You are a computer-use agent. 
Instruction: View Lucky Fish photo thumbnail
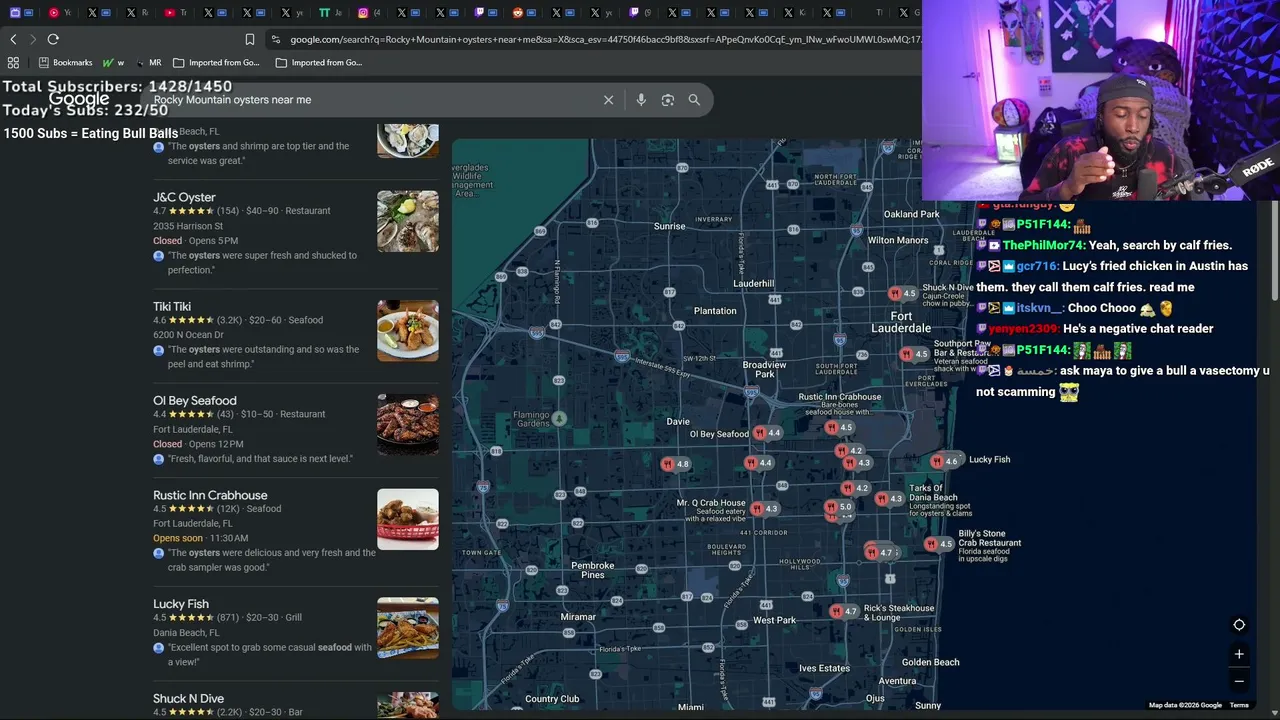click(408, 628)
